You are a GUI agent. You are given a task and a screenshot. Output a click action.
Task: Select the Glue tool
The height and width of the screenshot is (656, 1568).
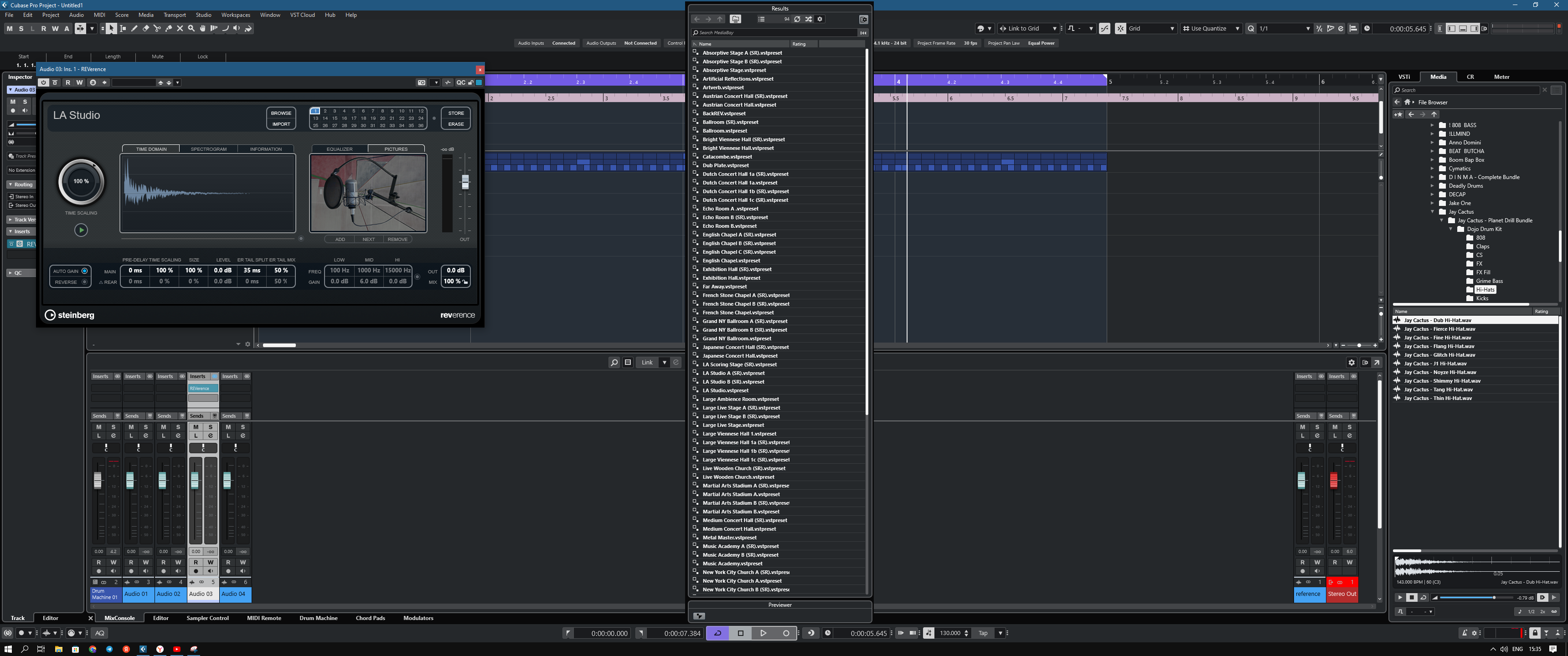coord(169,29)
